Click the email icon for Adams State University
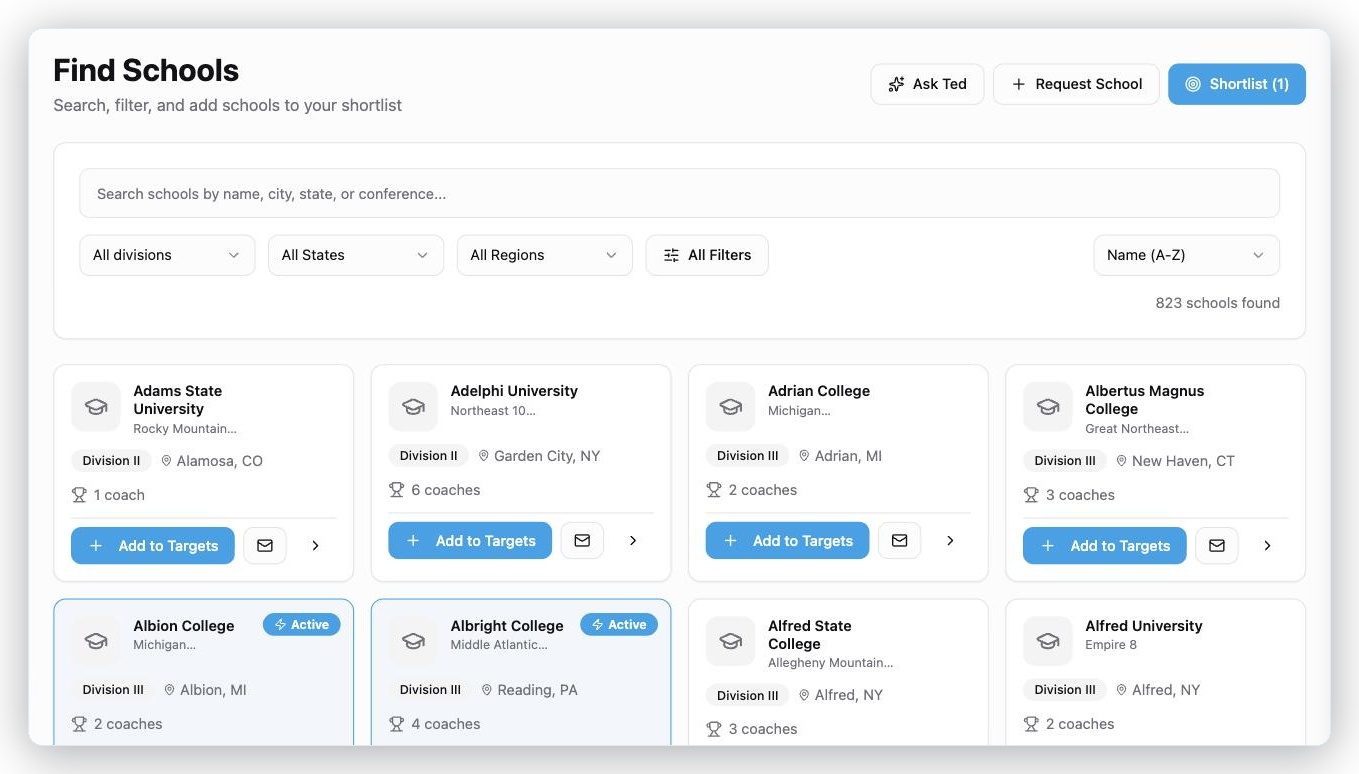The height and width of the screenshot is (774, 1359). pos(265,546)
